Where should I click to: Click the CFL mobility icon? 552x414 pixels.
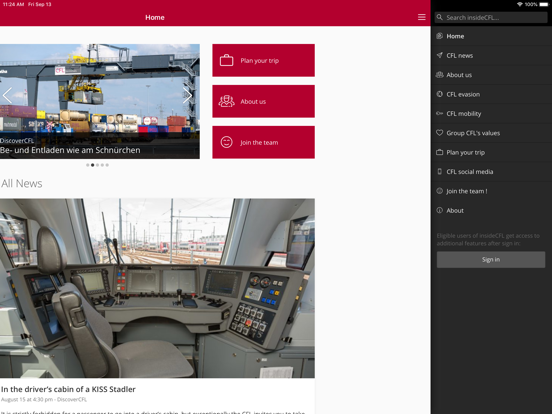(x=439, y=113)
